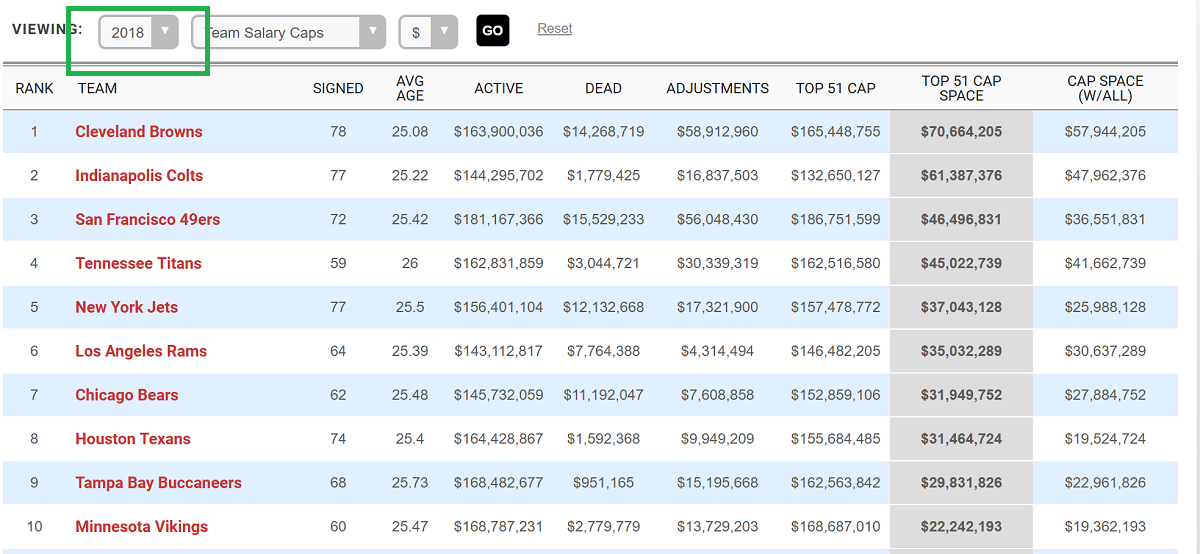Select Bears dead cap $11,192,047
1200x554 pixels.
[x=603, y=395]
